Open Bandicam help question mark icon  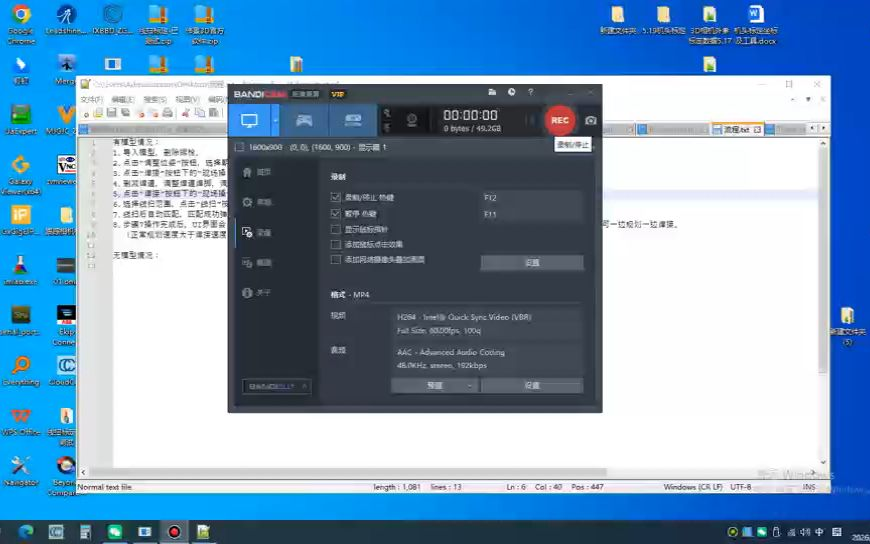click(x=530, y=92)
